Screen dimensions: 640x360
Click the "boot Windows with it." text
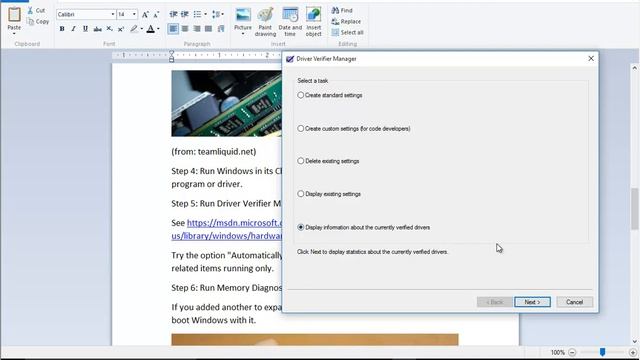(x=213, y=320)
